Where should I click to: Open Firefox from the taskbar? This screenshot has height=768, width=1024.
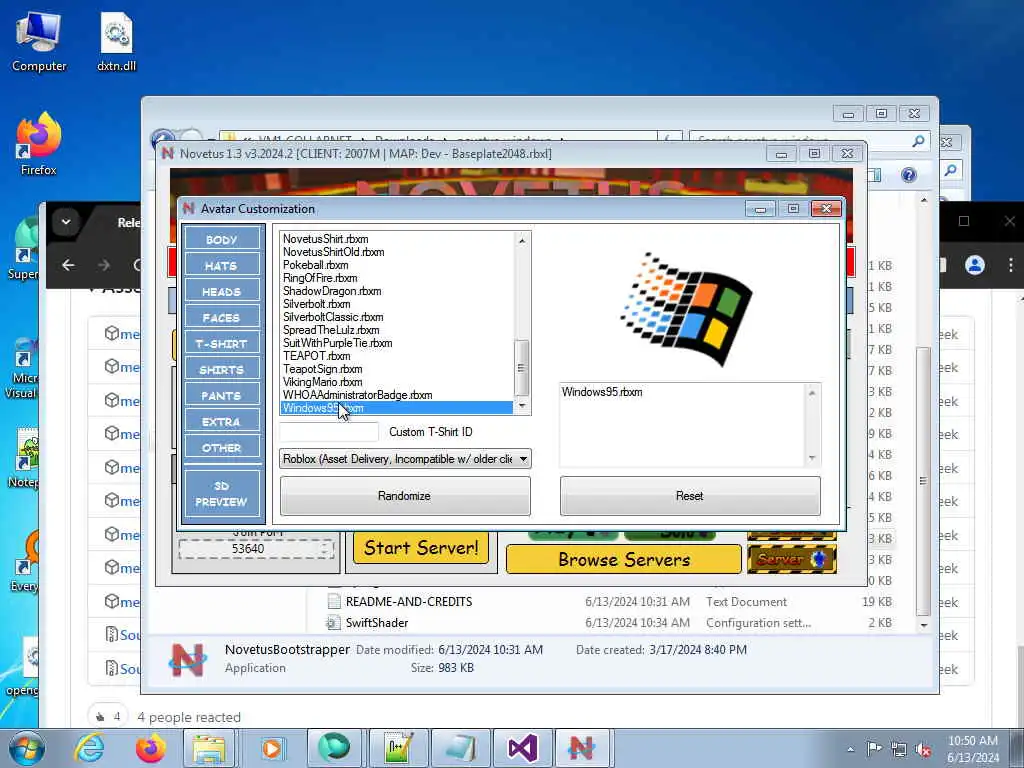pos(151,748)
